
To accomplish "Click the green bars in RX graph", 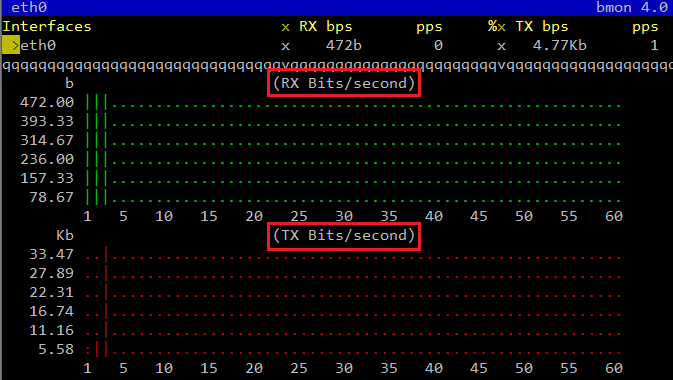I will pyautogui.click(x=97, y=149).
